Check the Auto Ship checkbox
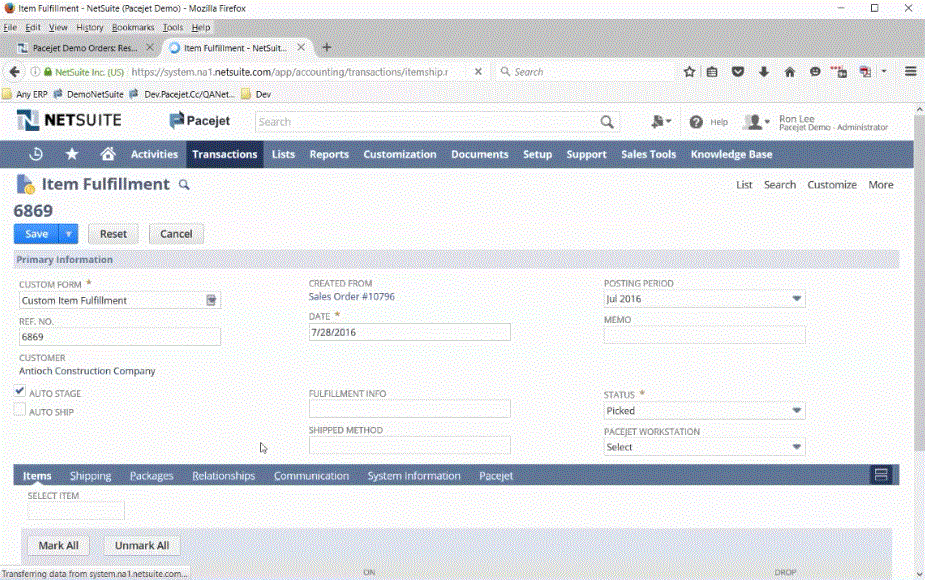Viewport: 925px width, 580px height. (19, 409)
